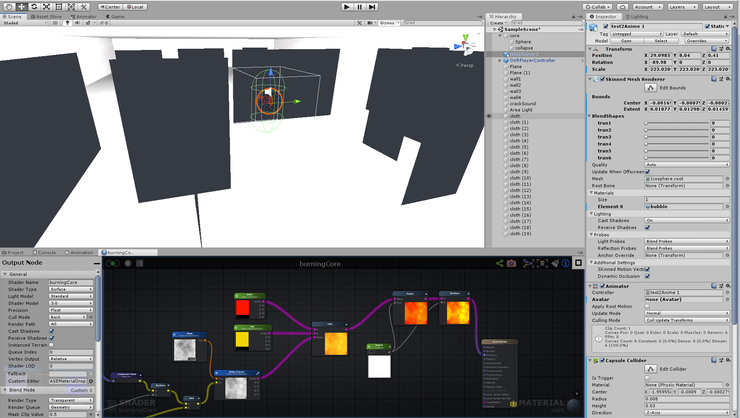Click the Model Open button
Image resolution: width=740 pixels, height=418 pixels.
pyautogui.click(x=626, y=41)
